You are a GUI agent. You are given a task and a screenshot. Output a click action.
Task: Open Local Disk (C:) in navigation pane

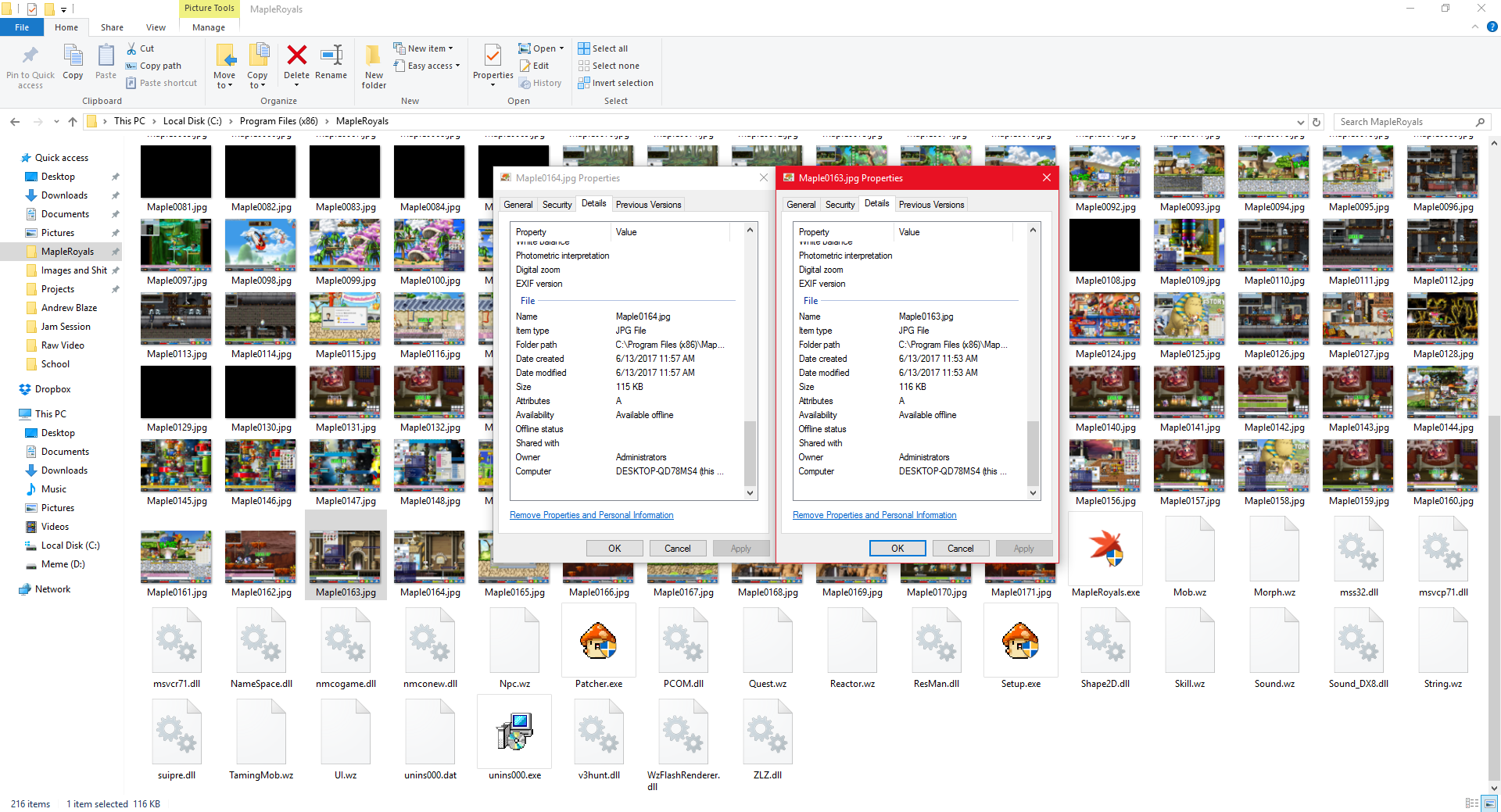(70, 546)
